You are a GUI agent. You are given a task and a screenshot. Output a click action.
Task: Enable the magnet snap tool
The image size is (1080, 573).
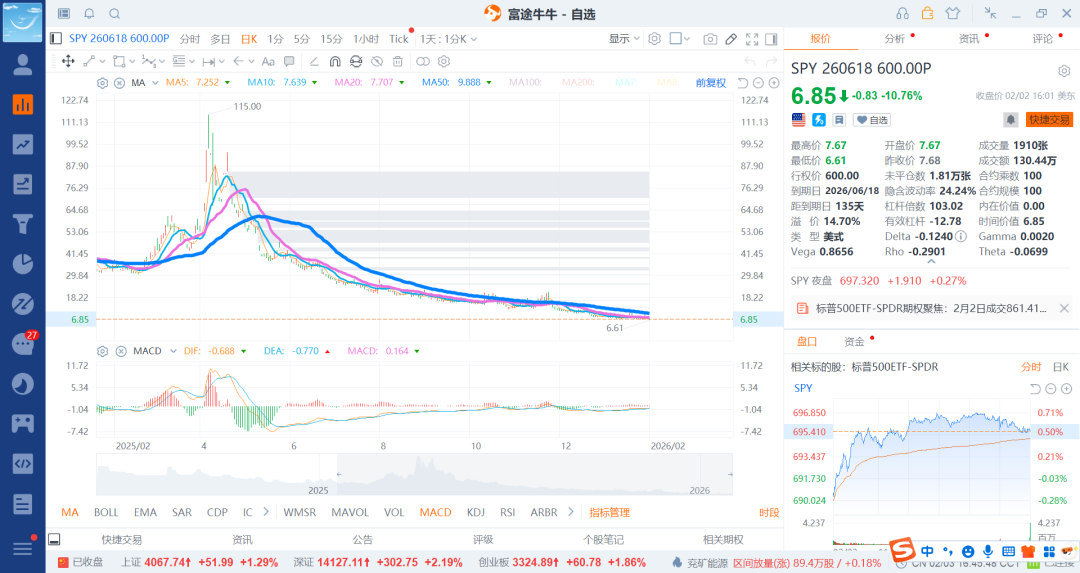click(x=335, y=61)
